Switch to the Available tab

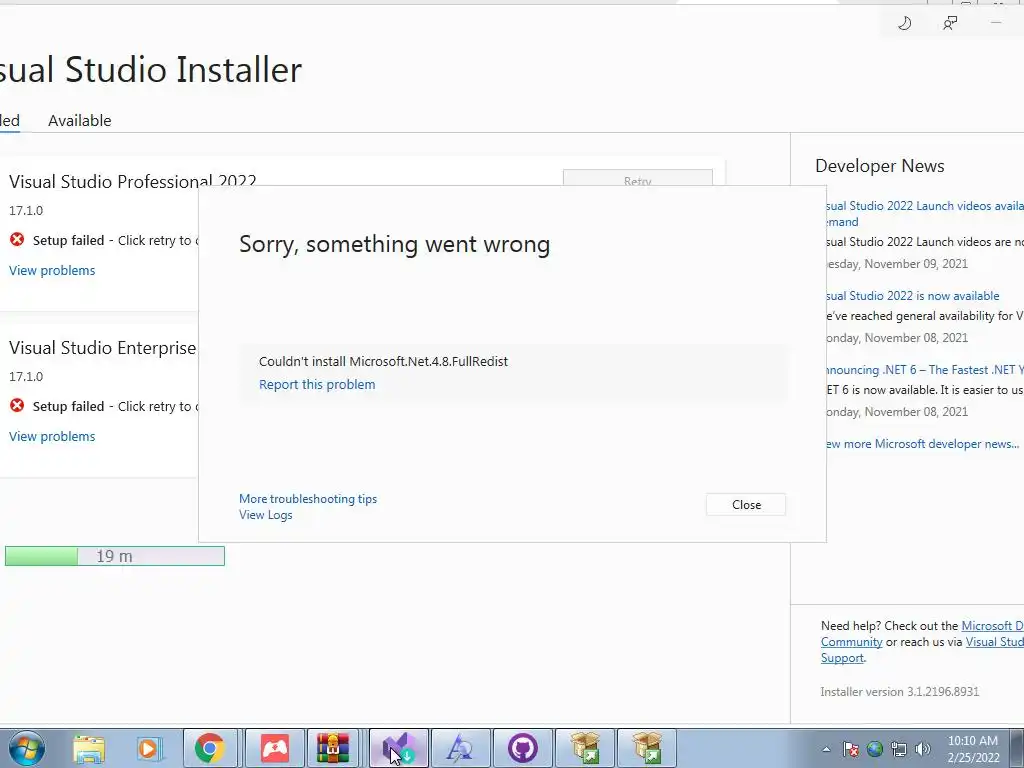pyautogui.click(x=80, y=121)
